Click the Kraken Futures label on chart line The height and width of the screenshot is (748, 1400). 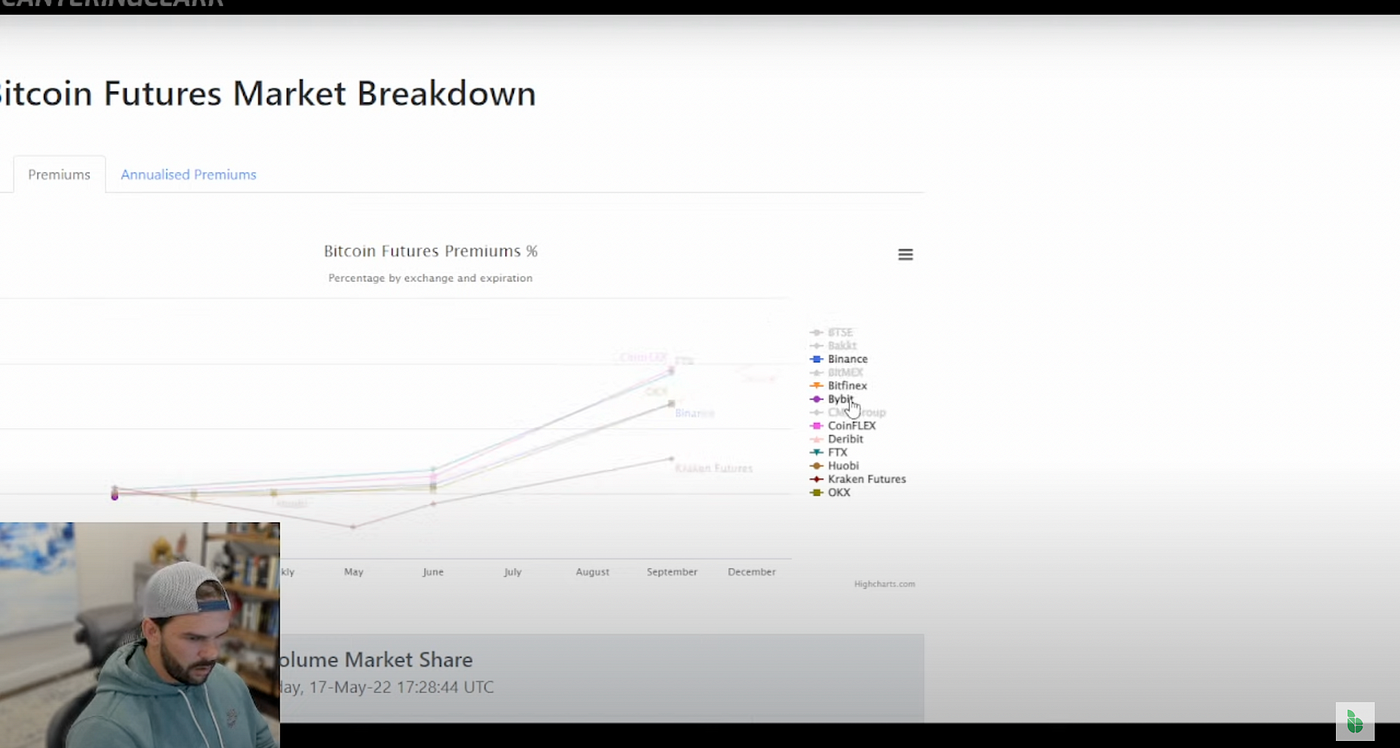(x=714, y=468)
